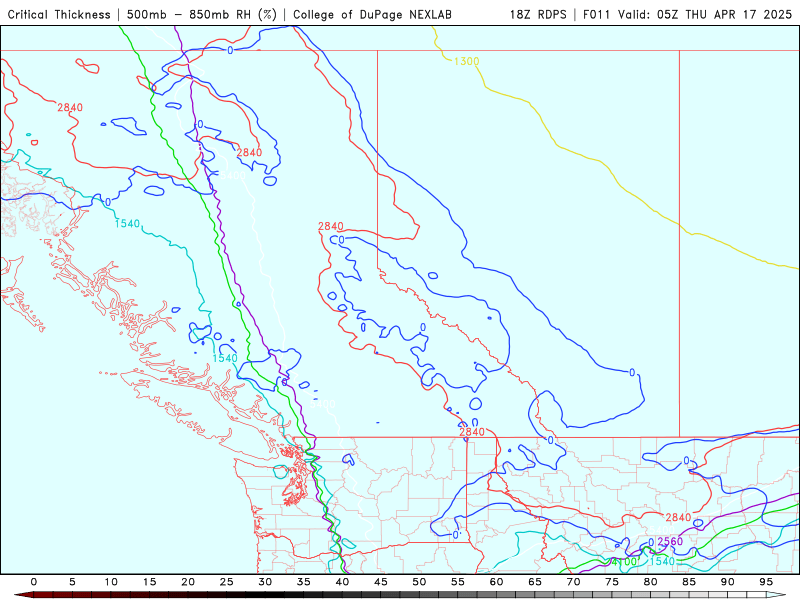Click the "30" label on the color scale
The height and width of the screenshot is (600, 800).
point(265,582)
